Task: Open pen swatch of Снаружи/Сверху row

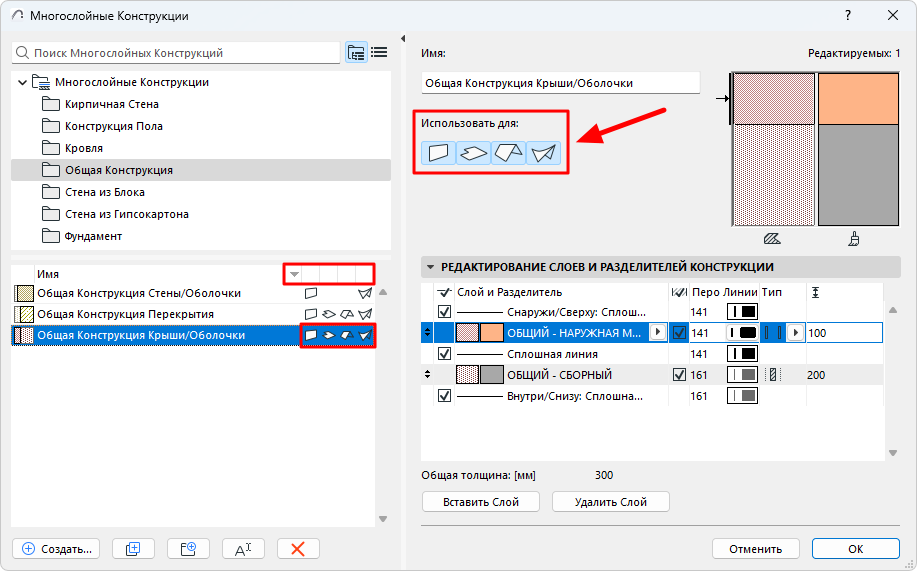Action: 742,312
